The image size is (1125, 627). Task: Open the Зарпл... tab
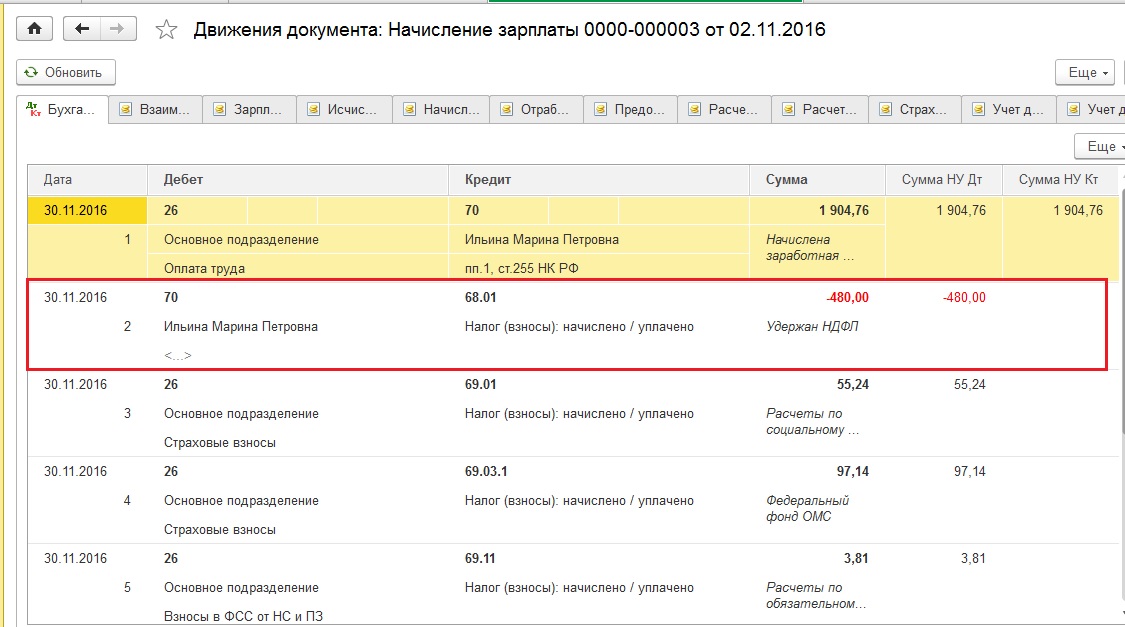(249, 110)
